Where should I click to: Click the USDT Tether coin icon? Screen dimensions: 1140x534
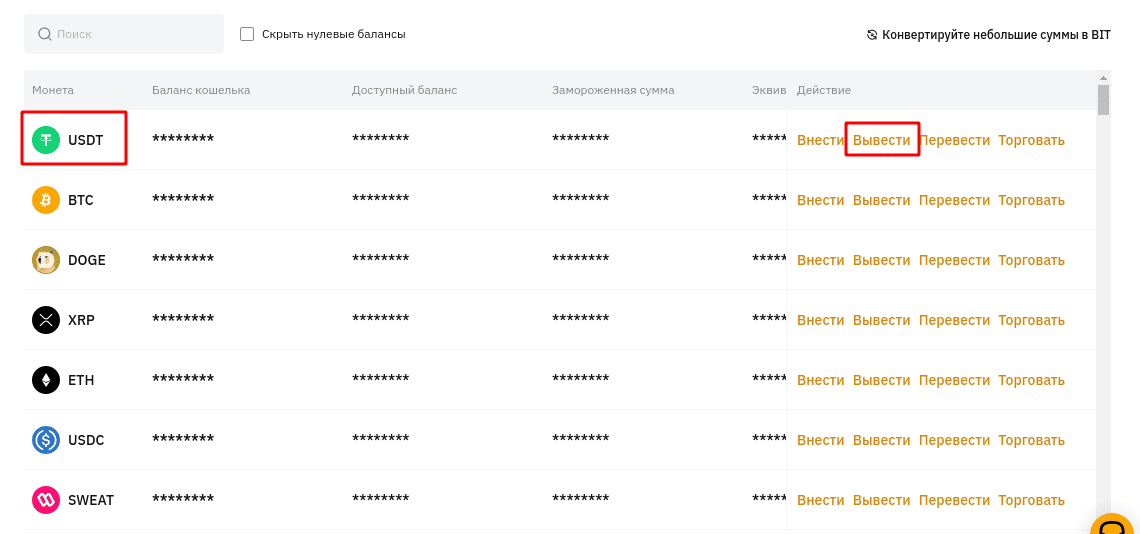click(x=46, y=140)
